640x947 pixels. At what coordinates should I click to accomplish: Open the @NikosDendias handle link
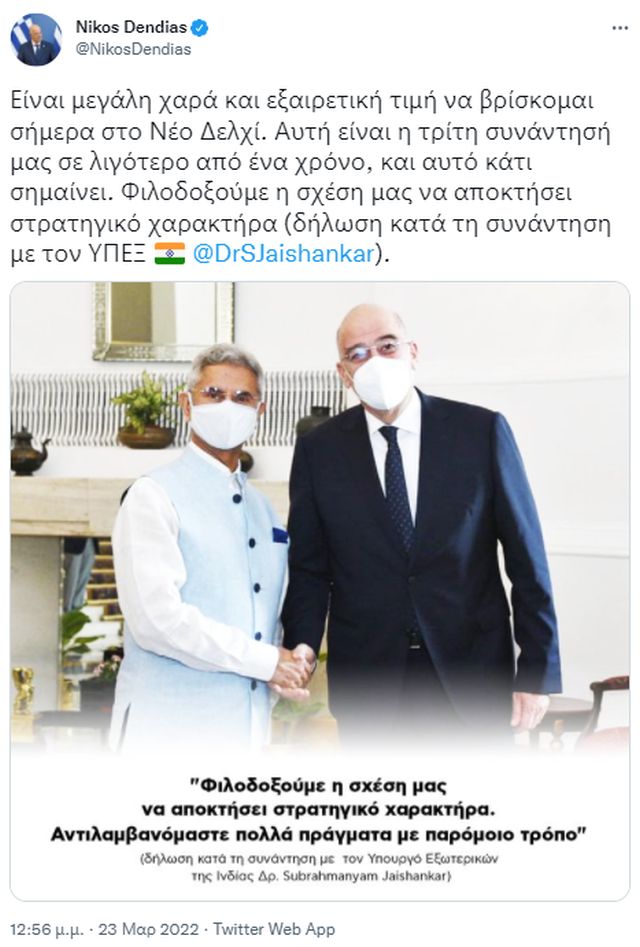(x=133, y=49)
